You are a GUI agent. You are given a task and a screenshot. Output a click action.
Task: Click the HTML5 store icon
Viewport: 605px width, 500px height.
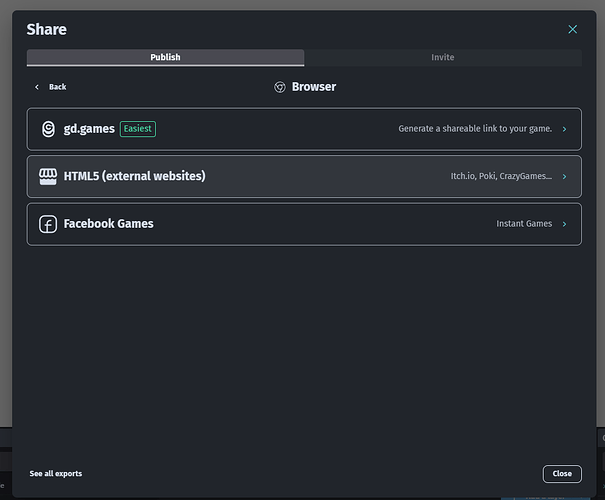(x=48, y=176)
